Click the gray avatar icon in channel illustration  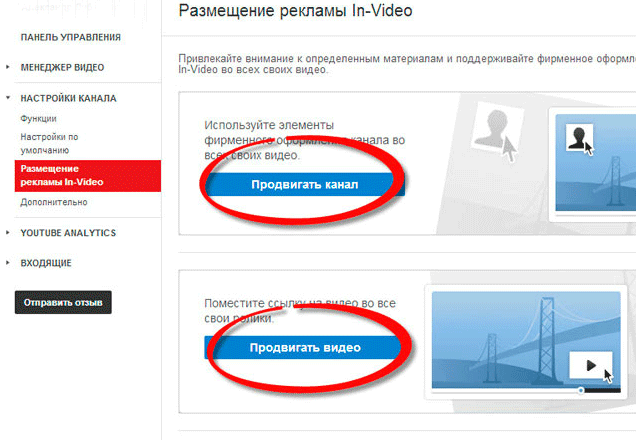(x=496, y=127)
